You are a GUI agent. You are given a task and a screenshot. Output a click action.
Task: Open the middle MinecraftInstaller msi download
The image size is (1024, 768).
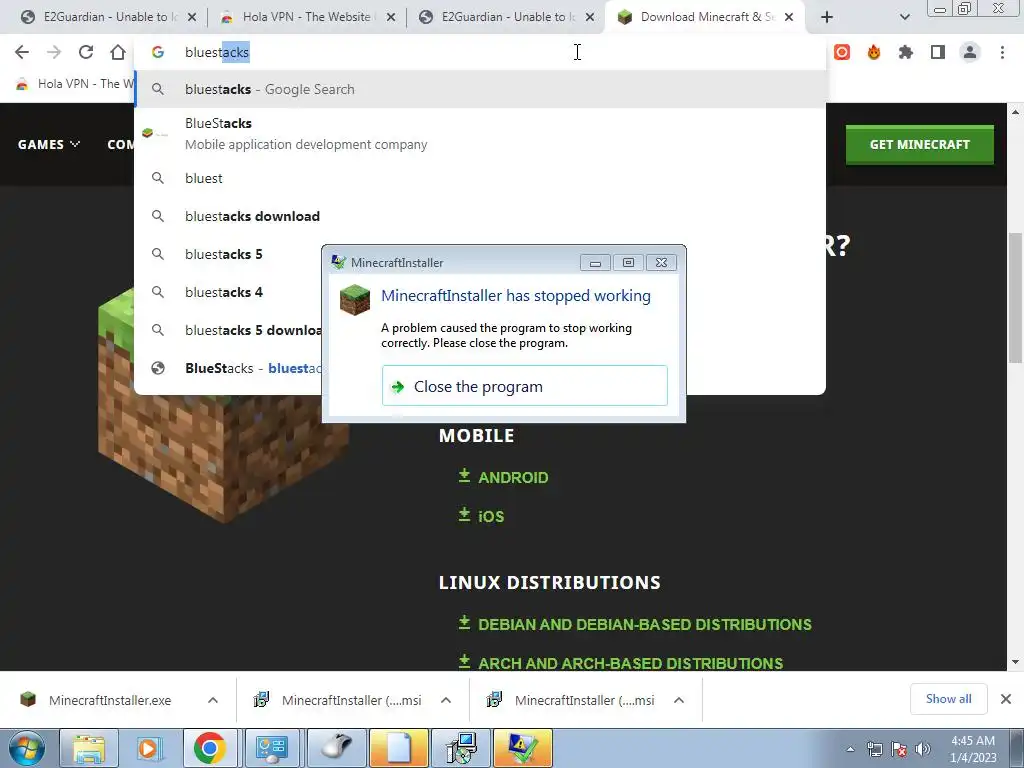tap(338, 700)
